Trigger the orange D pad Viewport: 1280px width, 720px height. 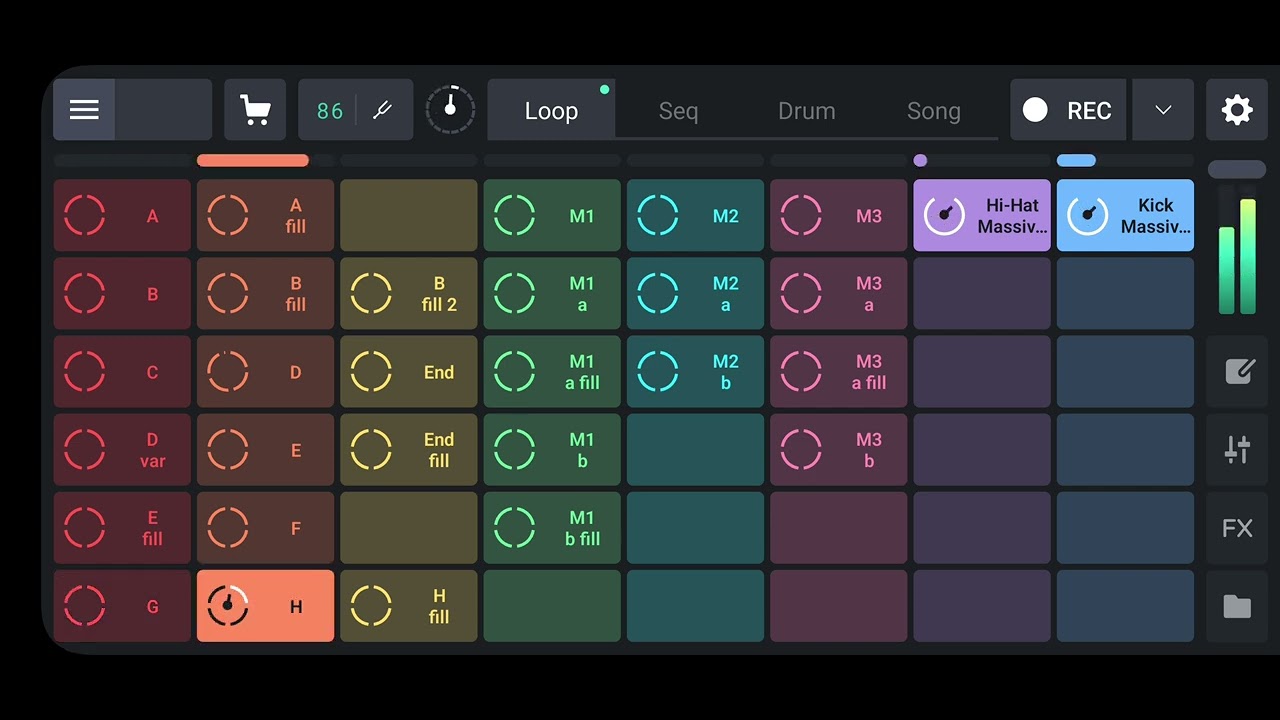[265, 371]
